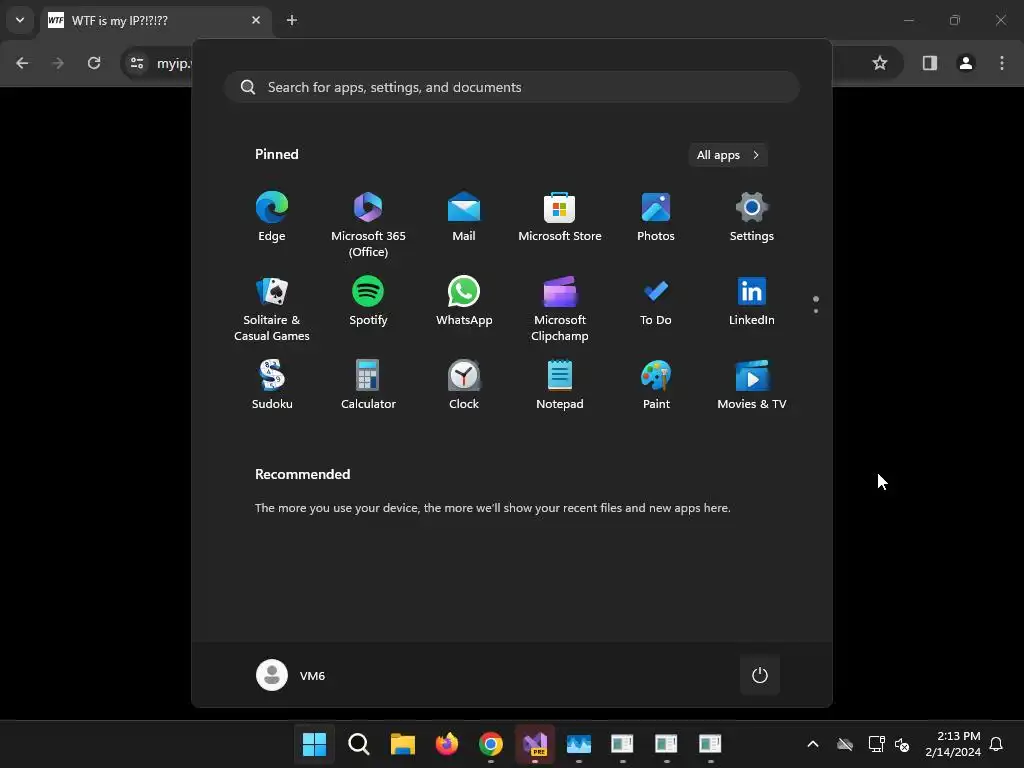1024x768 pixels.
Task: Launch the Photos app
Action: click(656, 217)
